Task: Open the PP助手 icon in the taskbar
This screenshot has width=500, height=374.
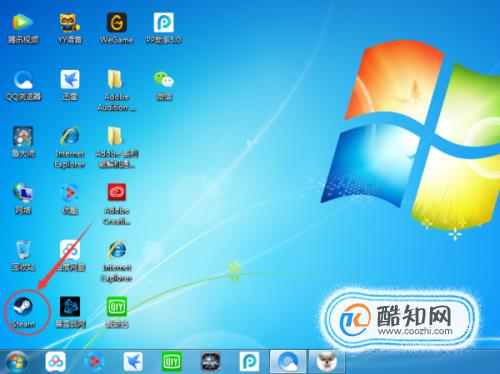Action: tap(249, 362)
